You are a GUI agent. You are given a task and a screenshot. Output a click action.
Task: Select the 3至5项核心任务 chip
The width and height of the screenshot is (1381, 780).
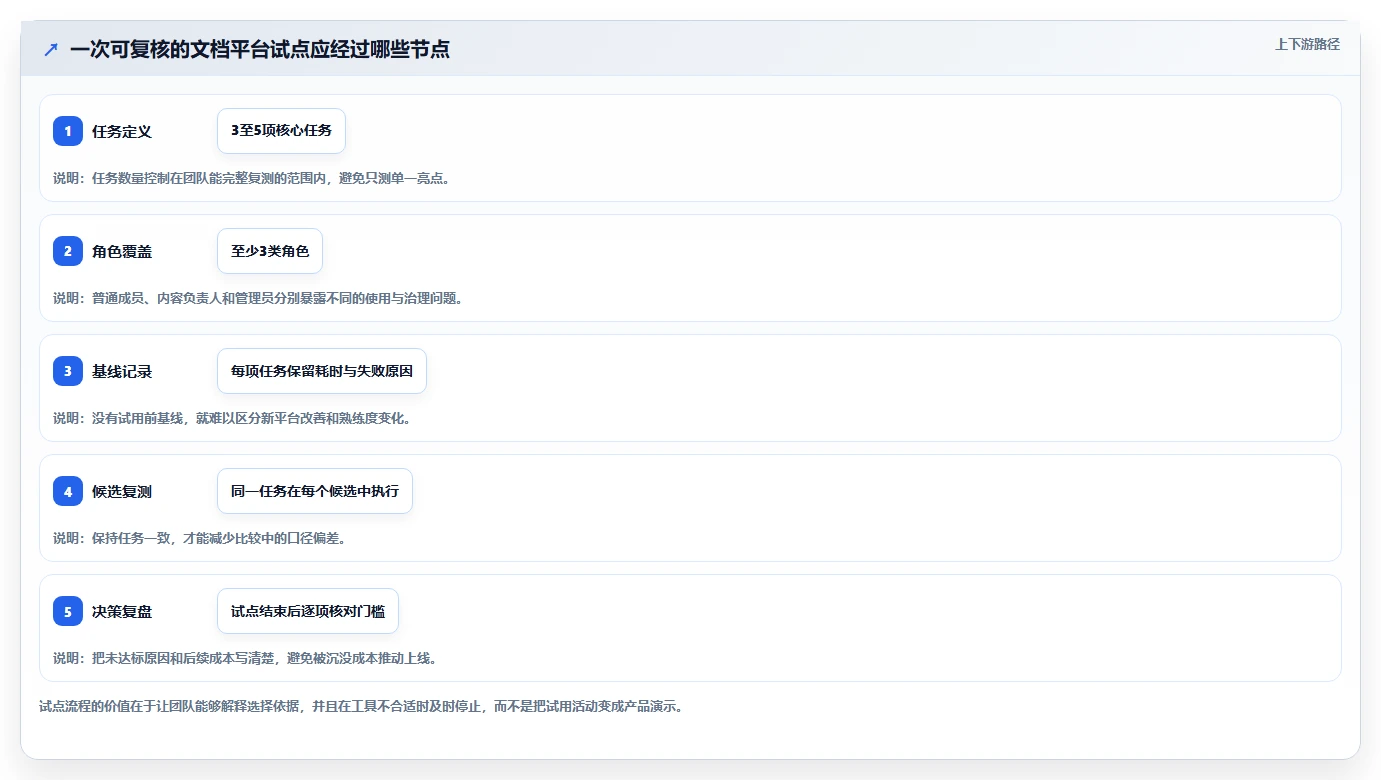pos(281,131)
